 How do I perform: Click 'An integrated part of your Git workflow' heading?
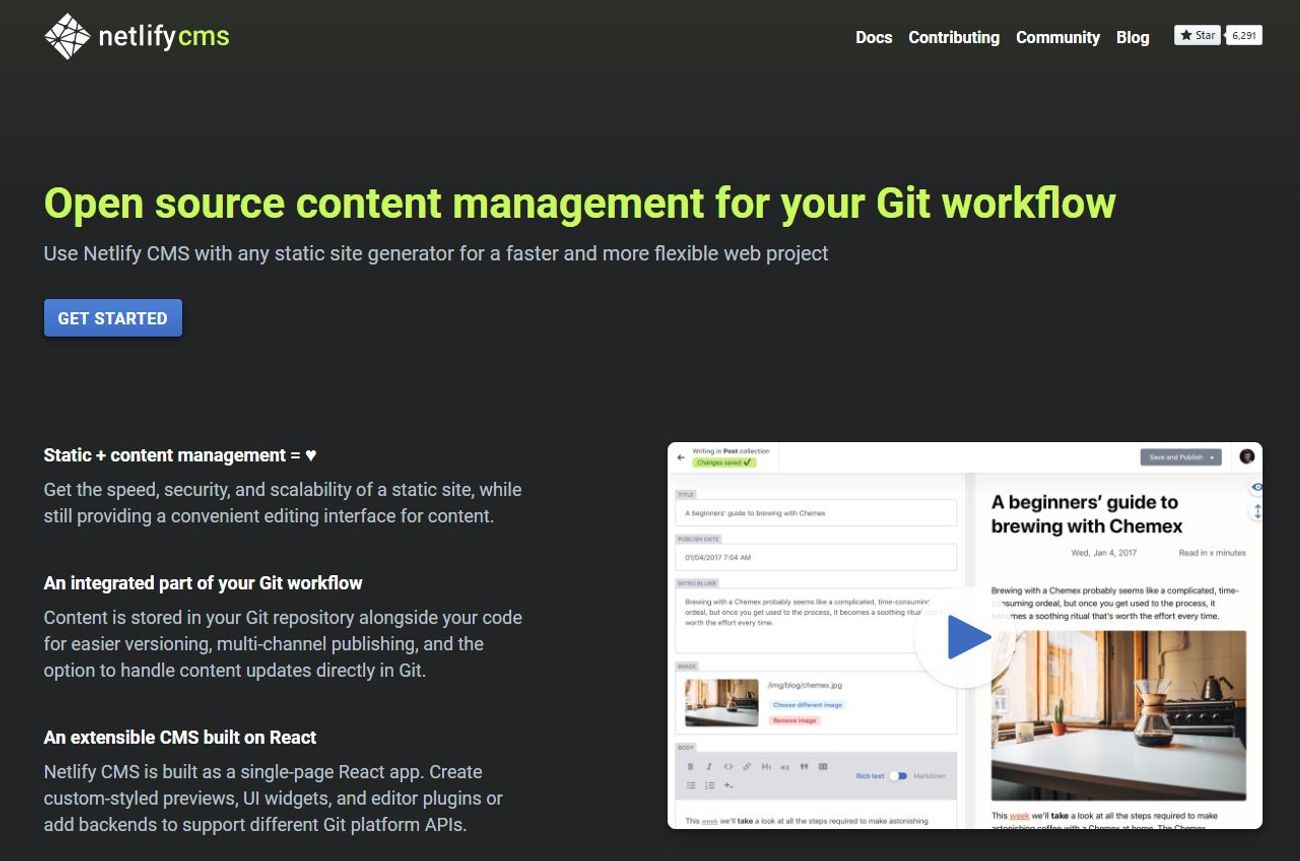coord(203,583)
